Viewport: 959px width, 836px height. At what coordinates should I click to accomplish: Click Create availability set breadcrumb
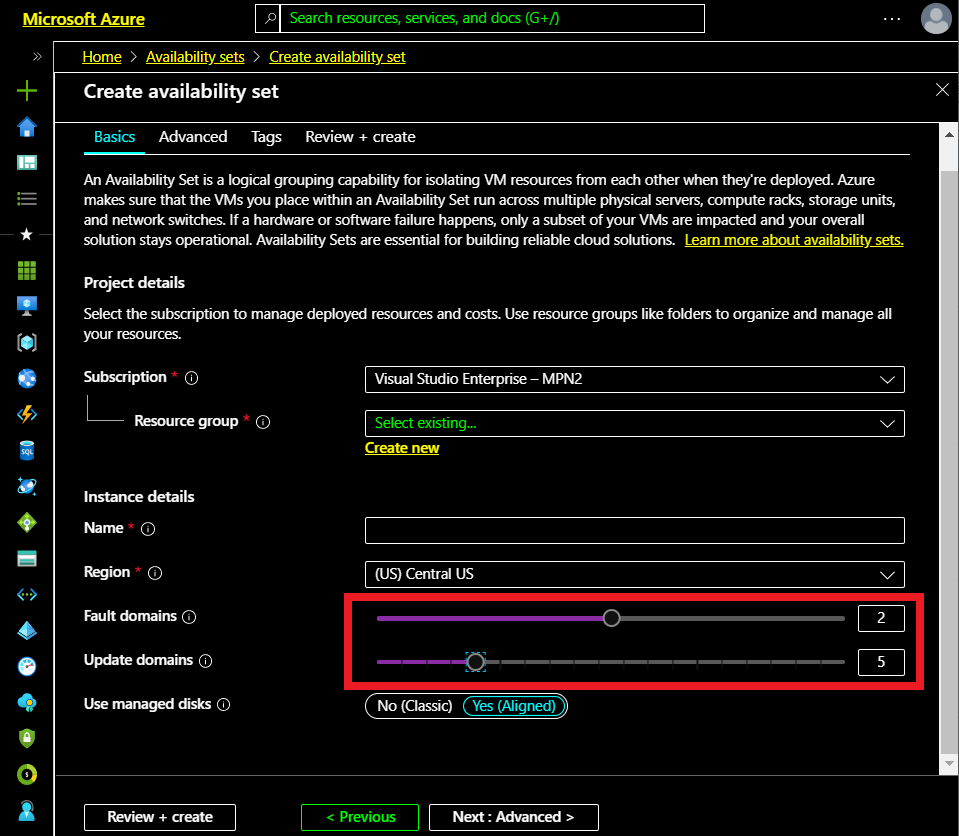(x=337, y=57)
